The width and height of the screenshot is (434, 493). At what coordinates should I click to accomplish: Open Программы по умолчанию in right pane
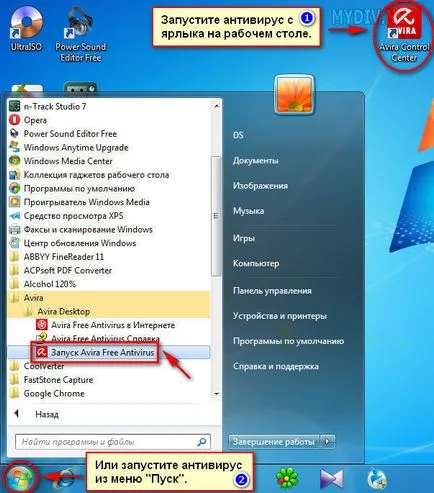(x=288, y=341)
